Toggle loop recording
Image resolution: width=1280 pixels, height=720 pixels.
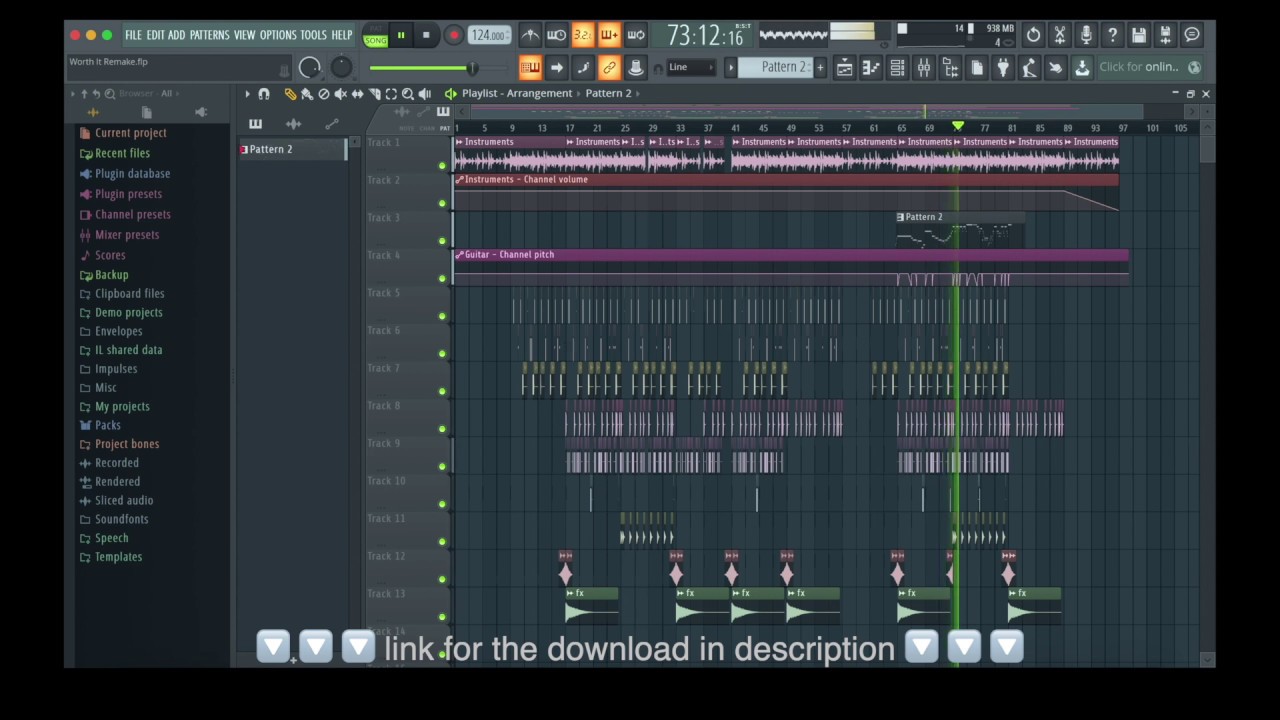coord(636,35)
